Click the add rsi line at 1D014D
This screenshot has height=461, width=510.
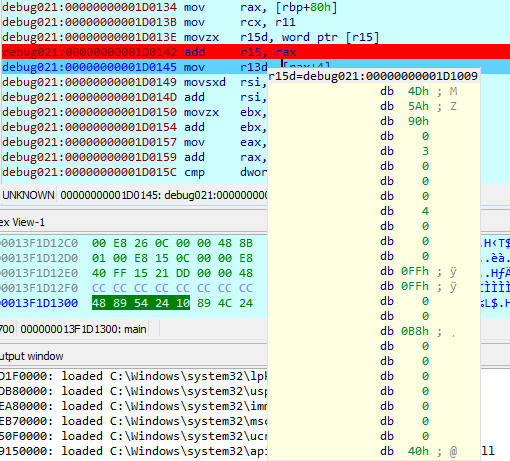(134, 97)
